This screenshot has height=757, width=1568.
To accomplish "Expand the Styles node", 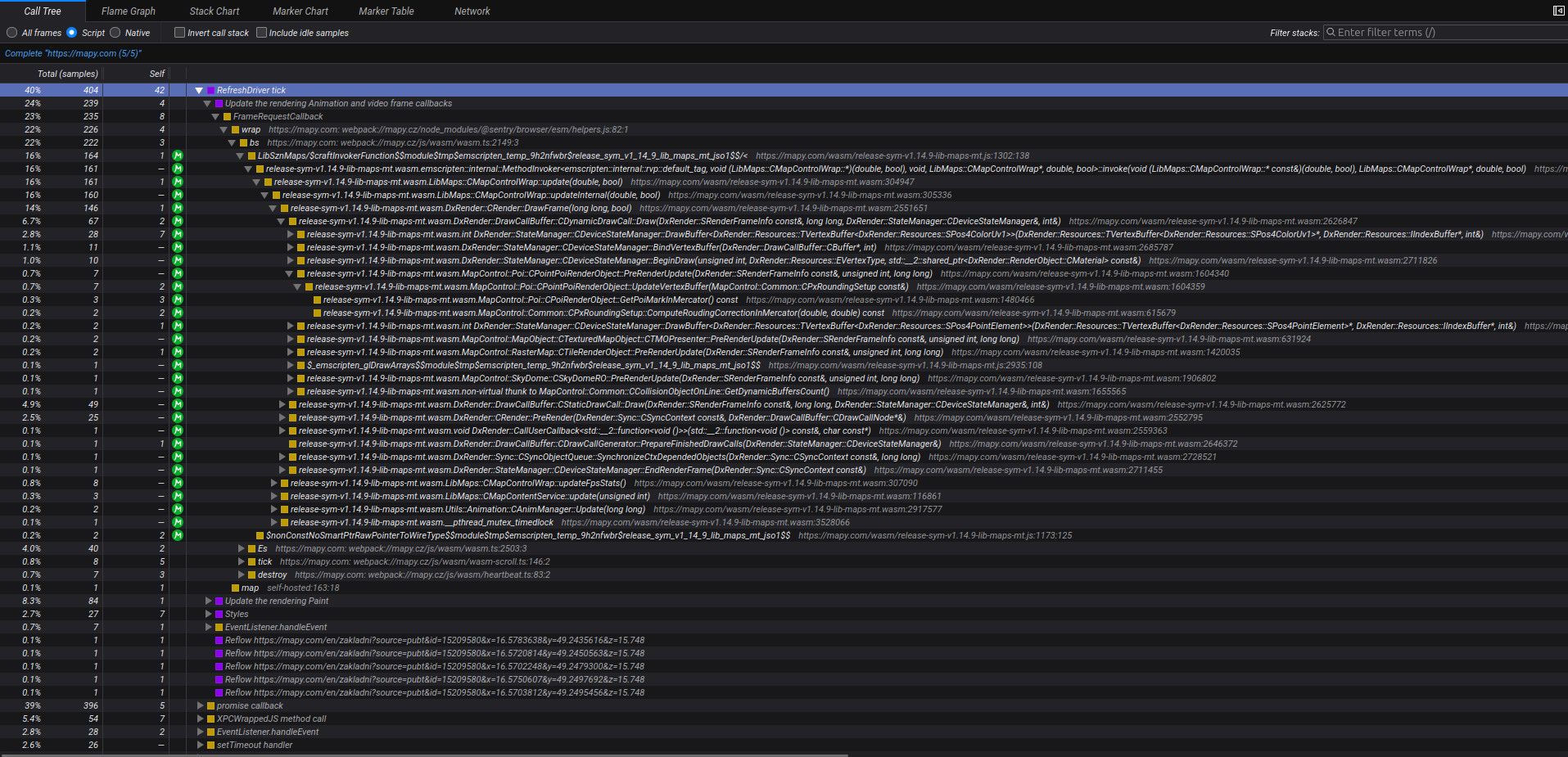I will click(209, 614).
